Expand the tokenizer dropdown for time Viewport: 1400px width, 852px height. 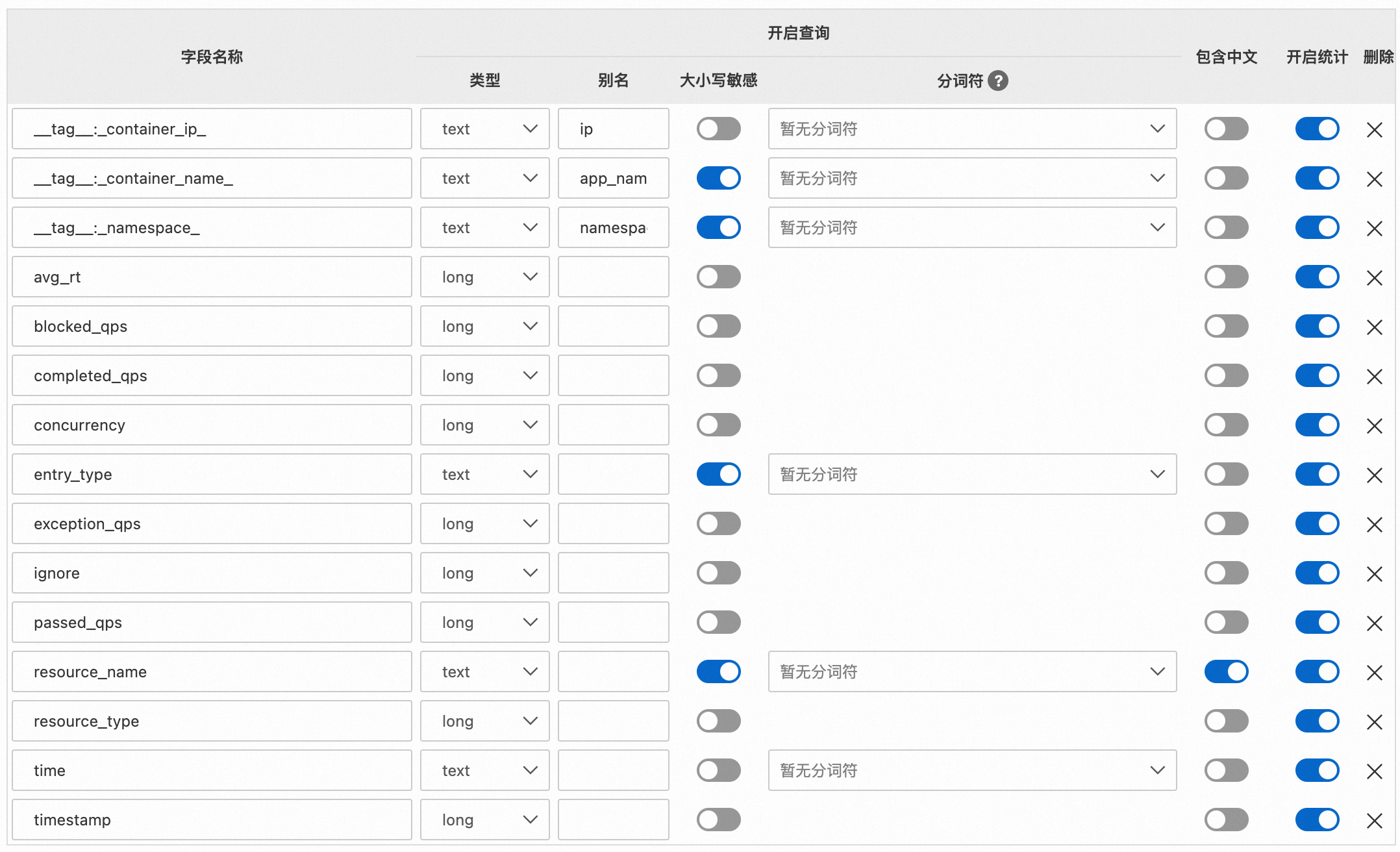click(971, 770)
